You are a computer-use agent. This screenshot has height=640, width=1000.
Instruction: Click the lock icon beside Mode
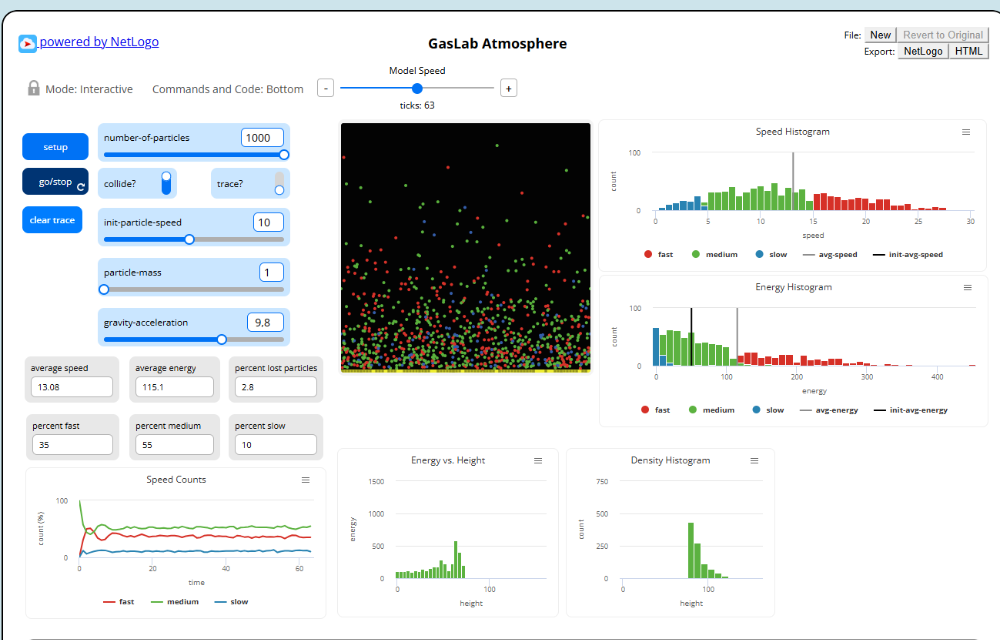click(x=33, y=89)
